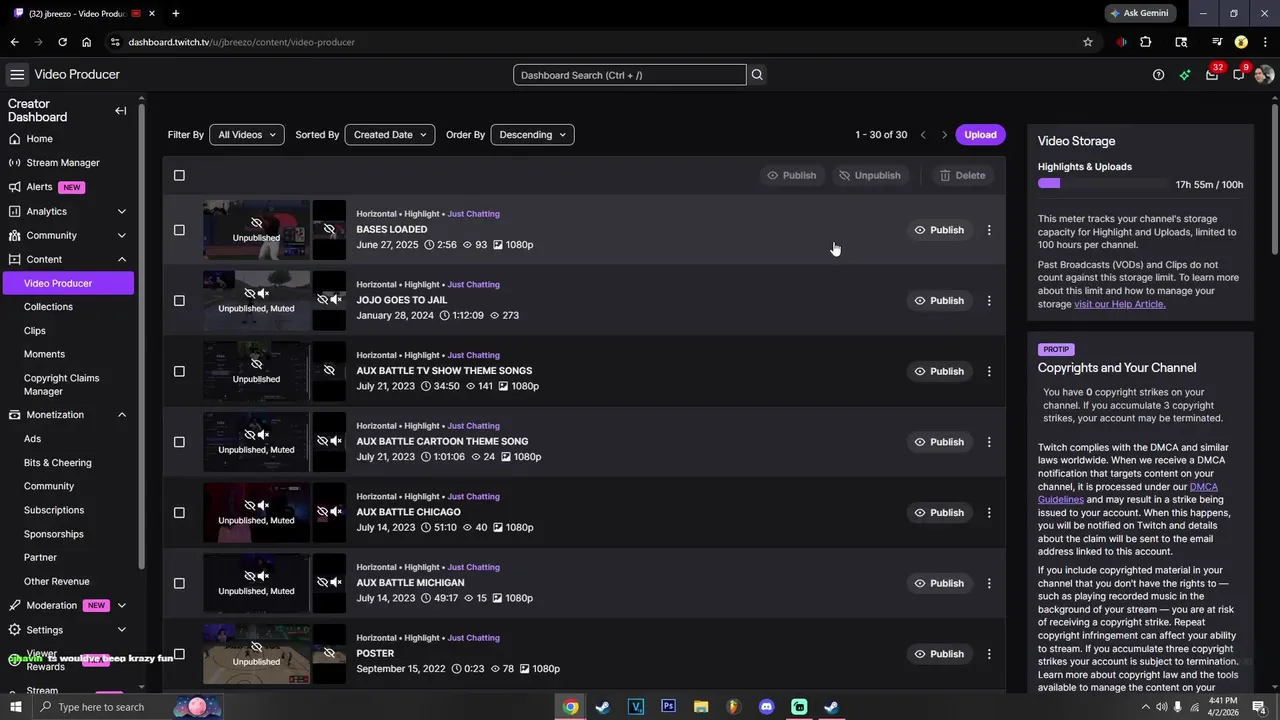Click the Just Chatting tag on POSTER
The width and height of the screenshot is (1280, 720).
pyautogui.click(x=473, y=638)
